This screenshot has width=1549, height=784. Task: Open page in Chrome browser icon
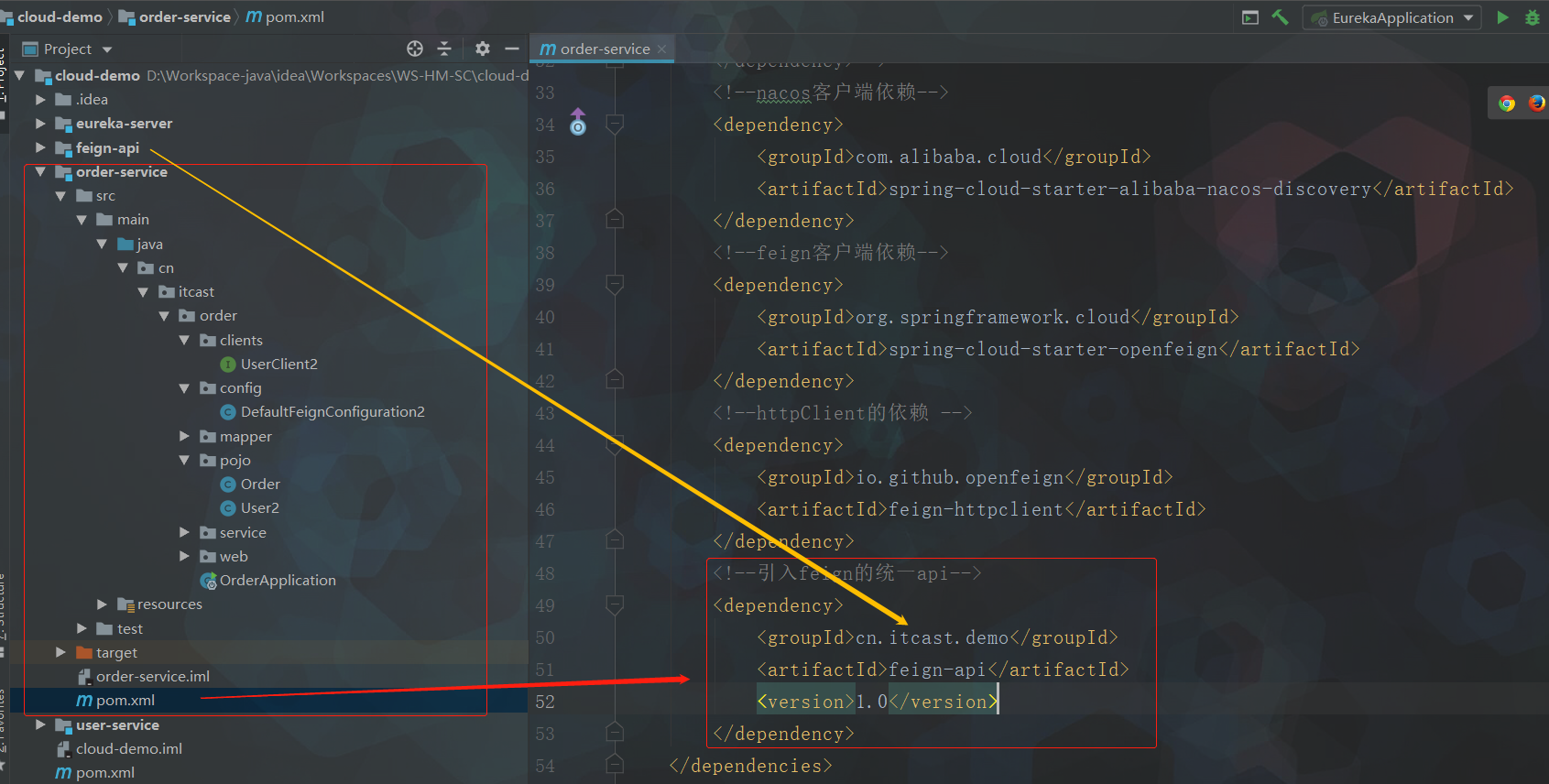point(1507,103)
